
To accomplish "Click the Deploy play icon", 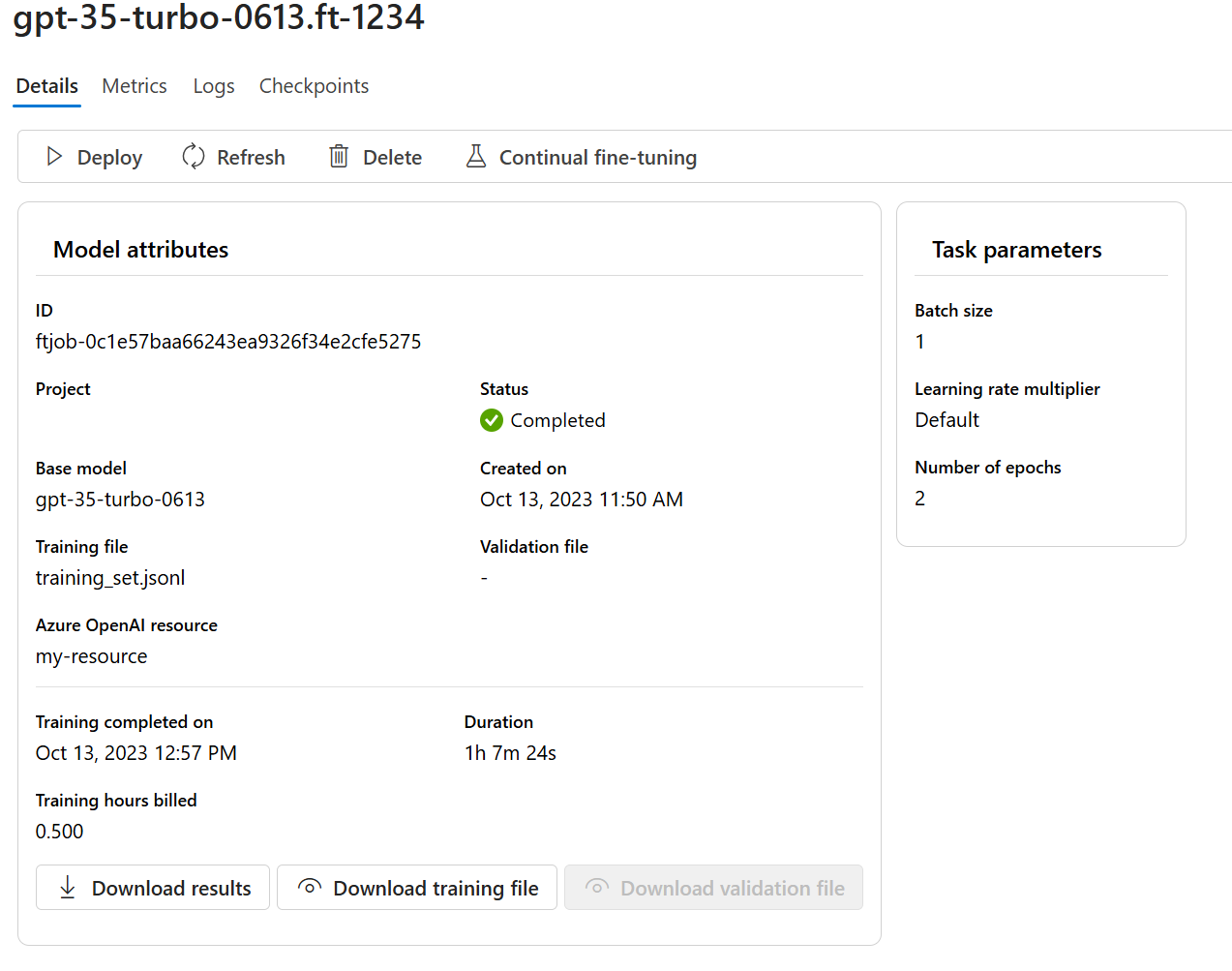I will pyautogui.click(x=54, y=157).
